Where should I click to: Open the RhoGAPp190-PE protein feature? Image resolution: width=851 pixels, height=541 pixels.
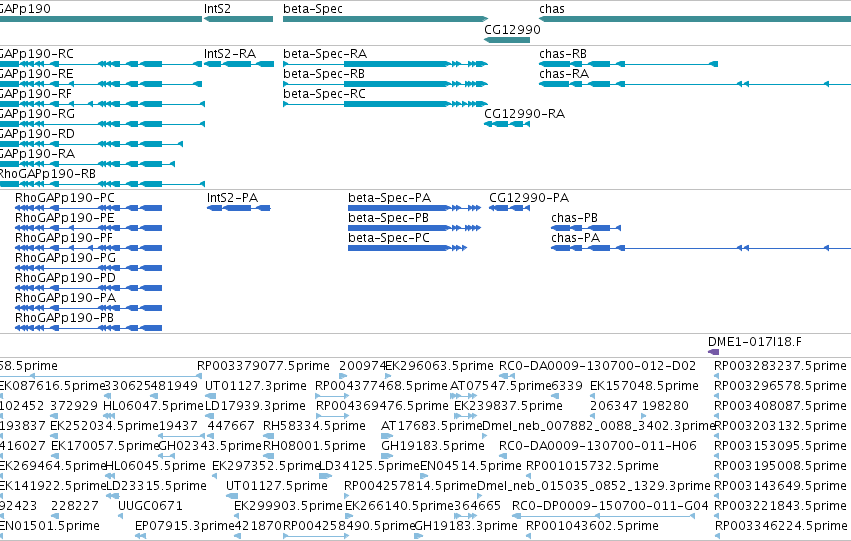[88, 228]
